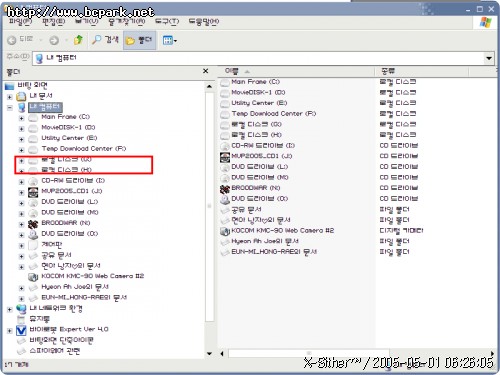
Task: Open the 도구(T) menu
Action: pyautogui.click(x=167, y=22)
